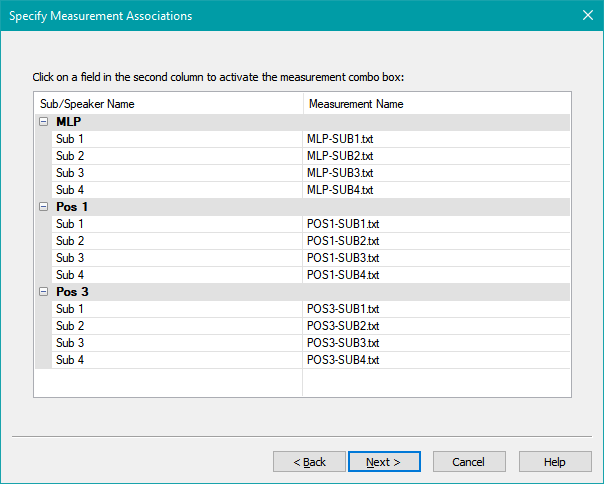Open the POS3-SUB2.txt measurement cell
Screen dimensions: 604x484
(x=436, y=326)
